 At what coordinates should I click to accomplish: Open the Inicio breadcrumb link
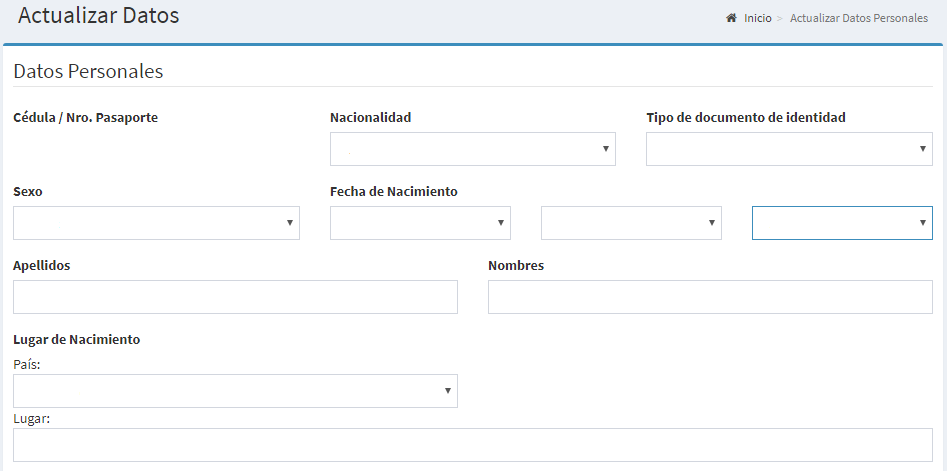(x=757, y=18)
